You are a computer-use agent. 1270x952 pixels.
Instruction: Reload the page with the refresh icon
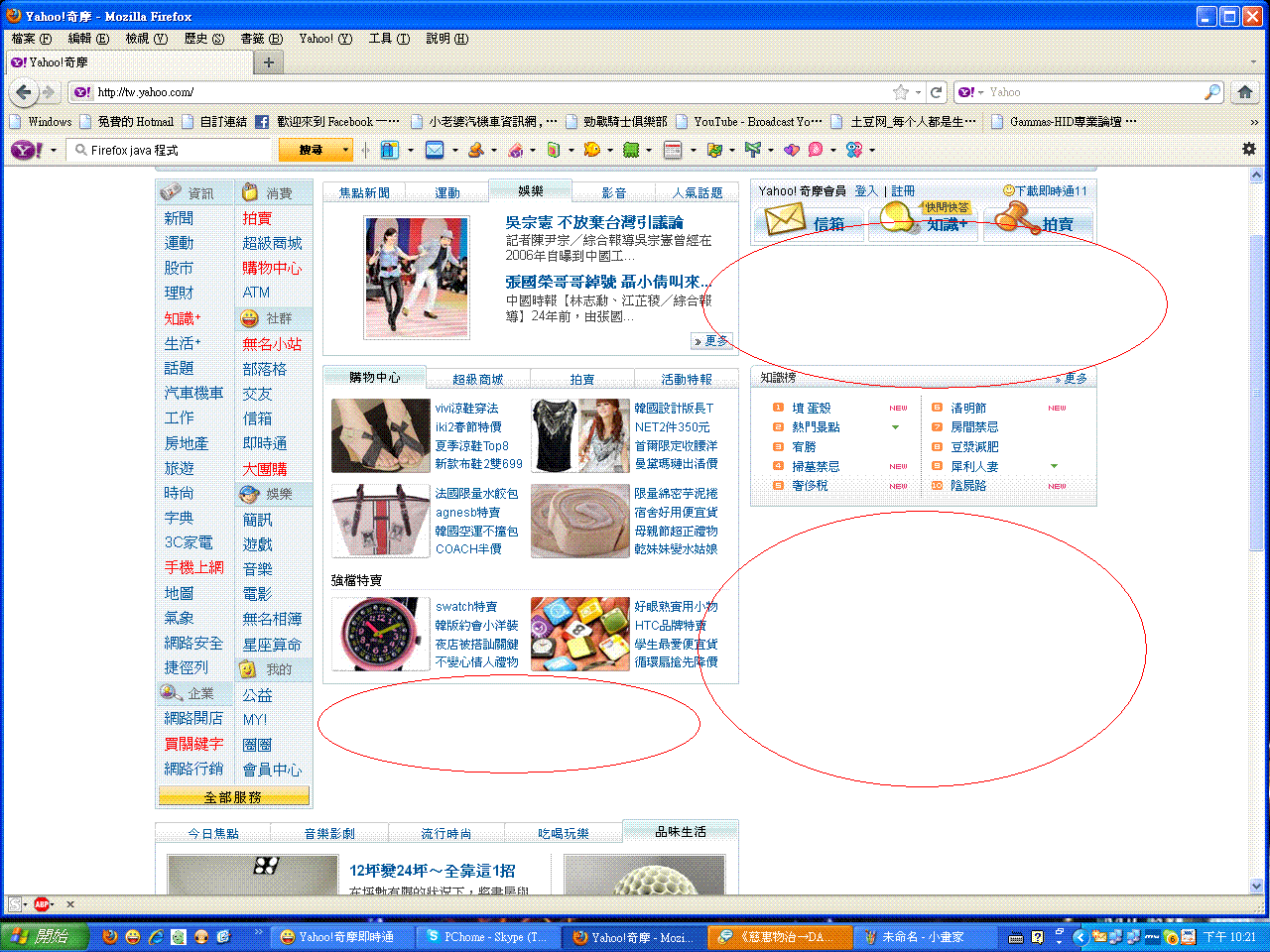coord(936,92)
